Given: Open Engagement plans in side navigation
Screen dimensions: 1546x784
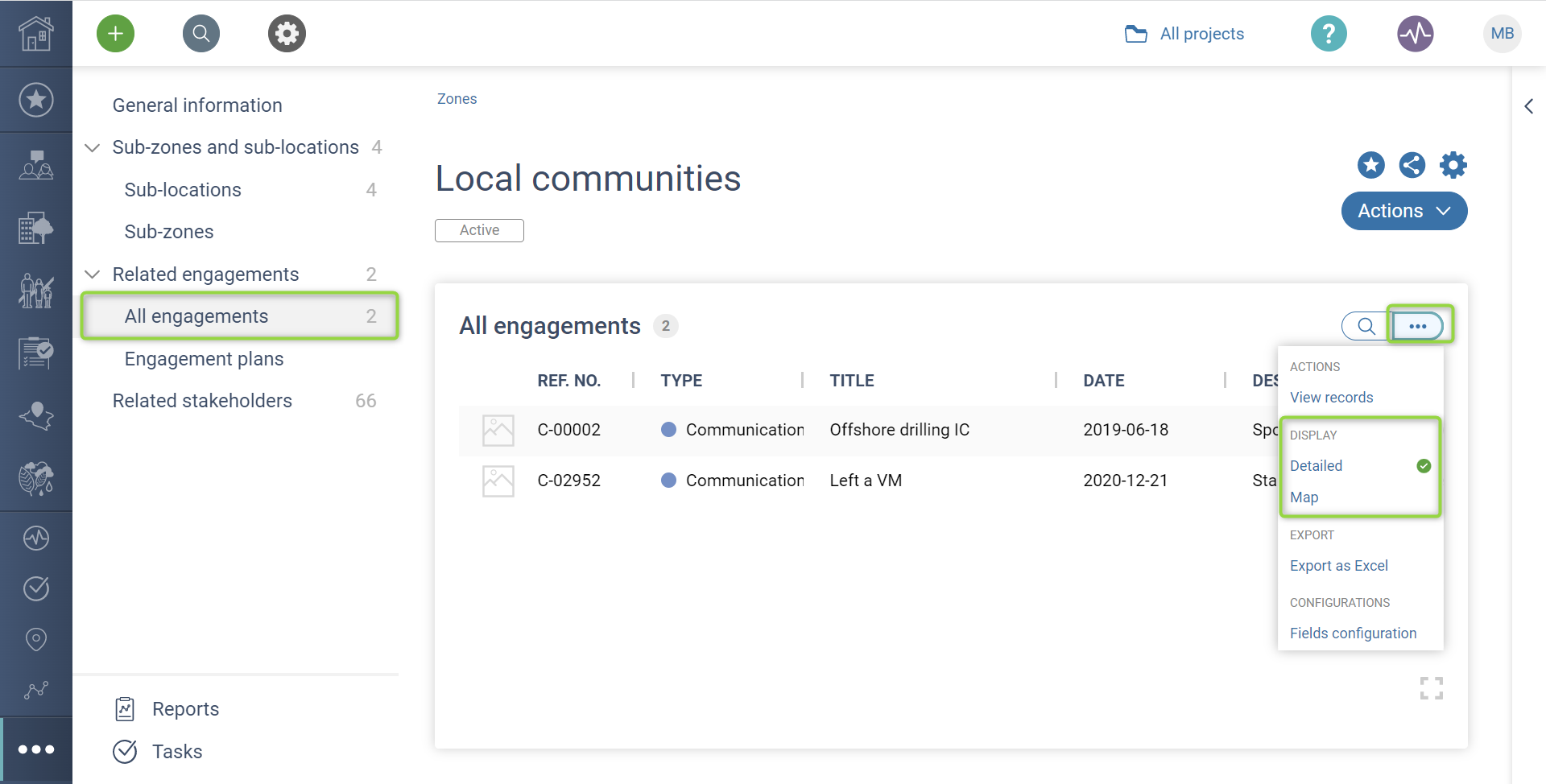Looking at the screenshot, I should [204, 359].
